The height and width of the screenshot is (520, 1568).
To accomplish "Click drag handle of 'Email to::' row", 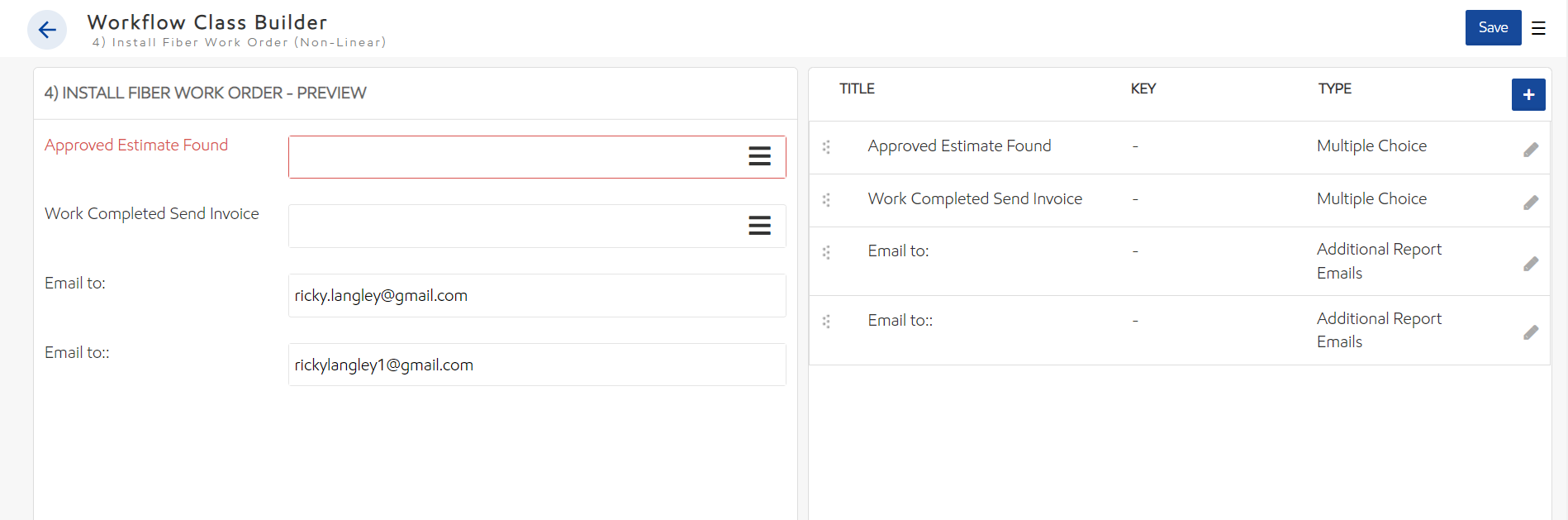I will 826,322.
